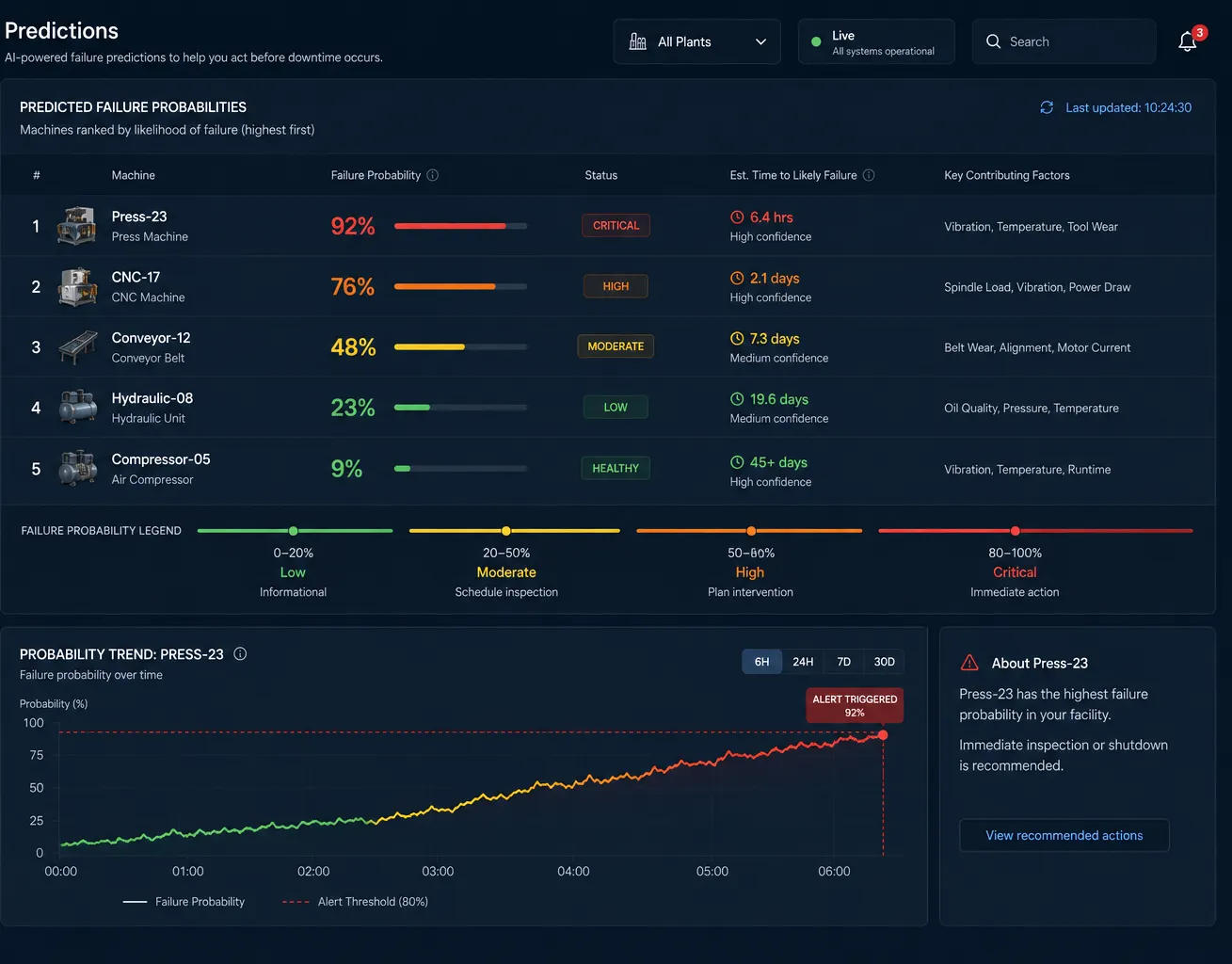Image resolution: width=1232 pixels, height=964 pixels.
Task: Click the 76% failure probability value
Action: tap(353, 286)
